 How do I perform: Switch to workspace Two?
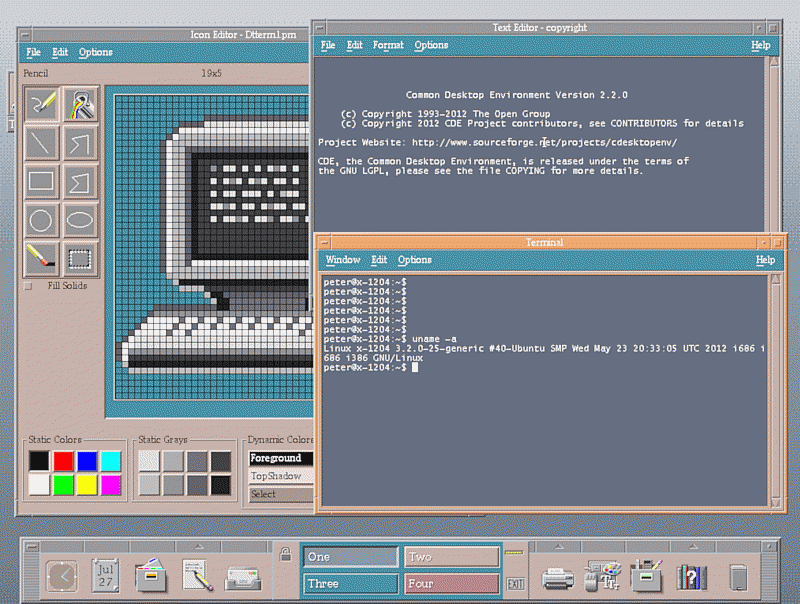pyautogui.click(x=452, y=557)
